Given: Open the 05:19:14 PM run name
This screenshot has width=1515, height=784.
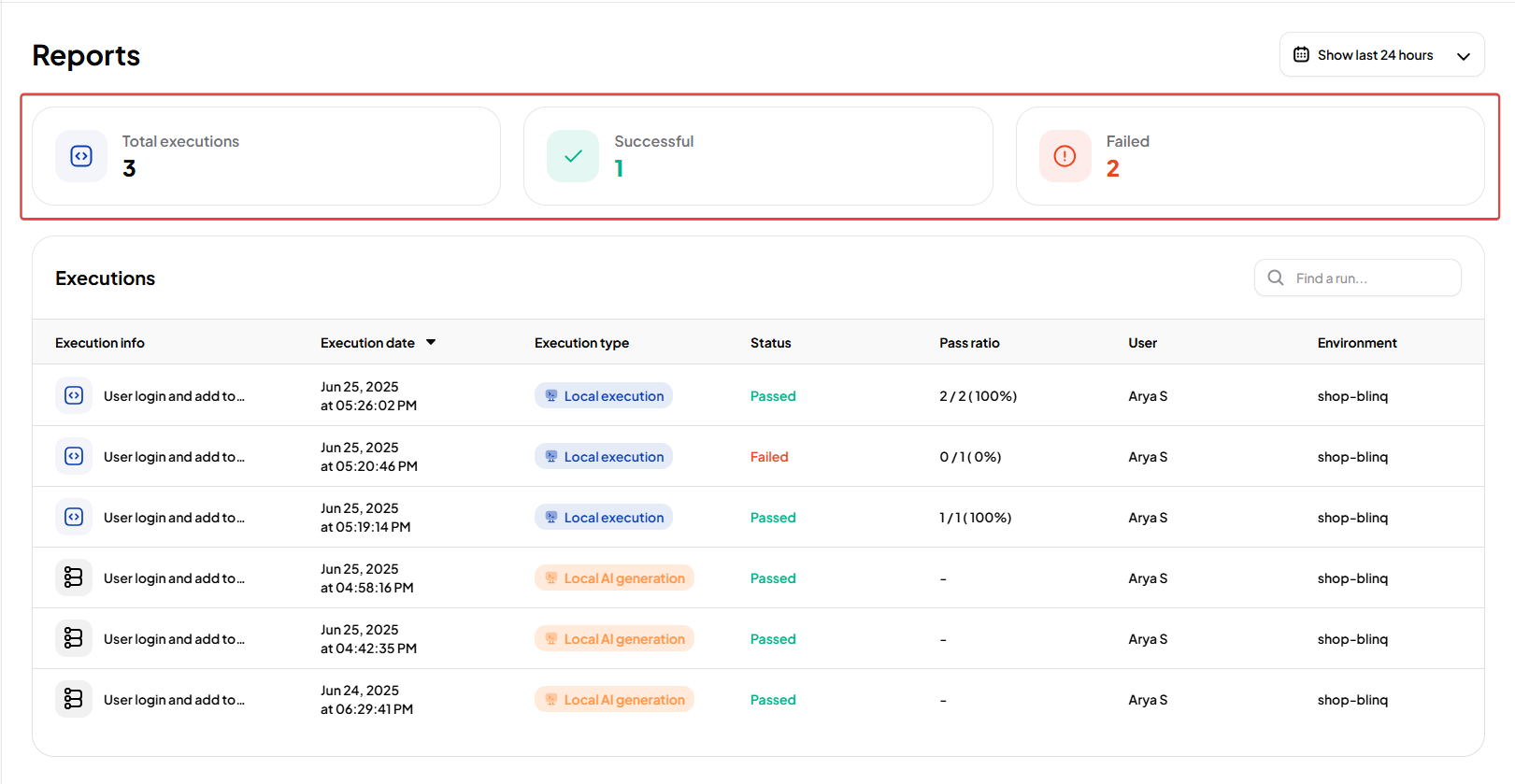Looking at the screenshot, I should click(174, 518).
